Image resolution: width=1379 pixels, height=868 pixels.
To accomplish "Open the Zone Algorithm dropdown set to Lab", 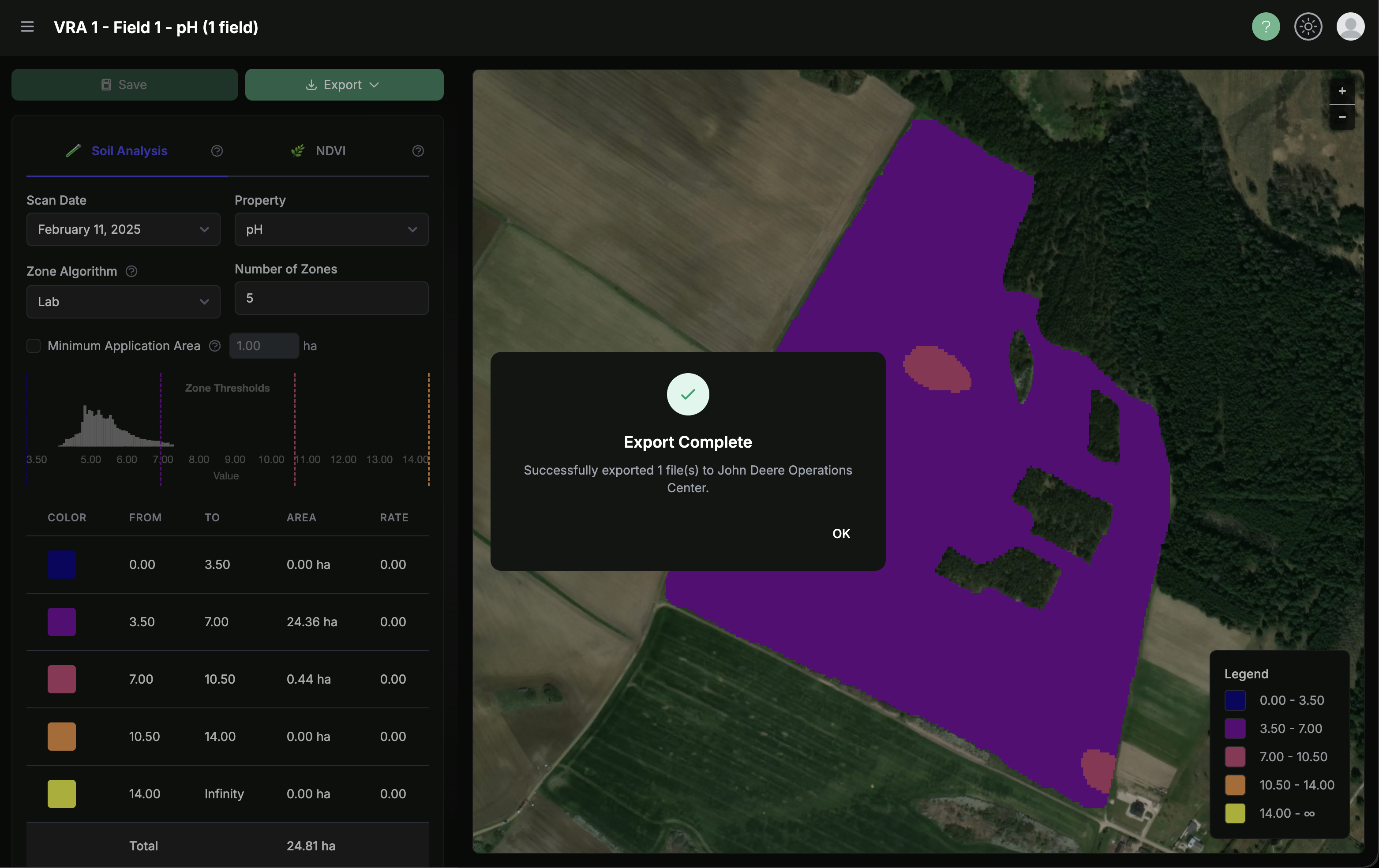I will pos(123,302).
